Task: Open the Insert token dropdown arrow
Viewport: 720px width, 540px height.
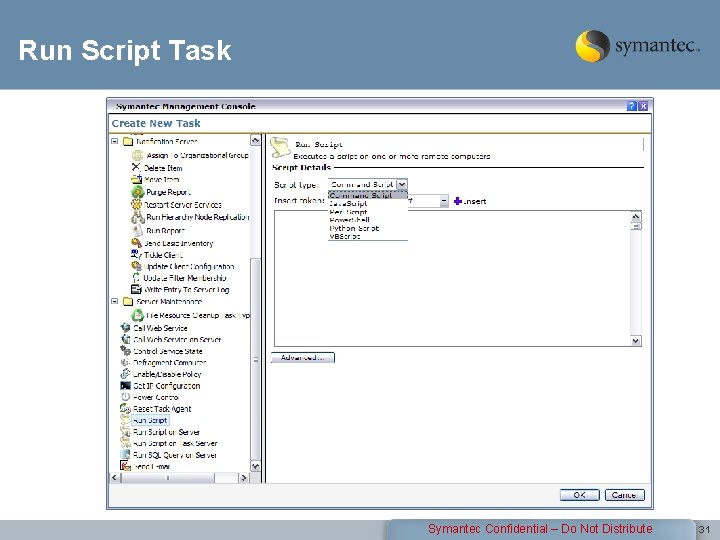Action: (444, 201)
